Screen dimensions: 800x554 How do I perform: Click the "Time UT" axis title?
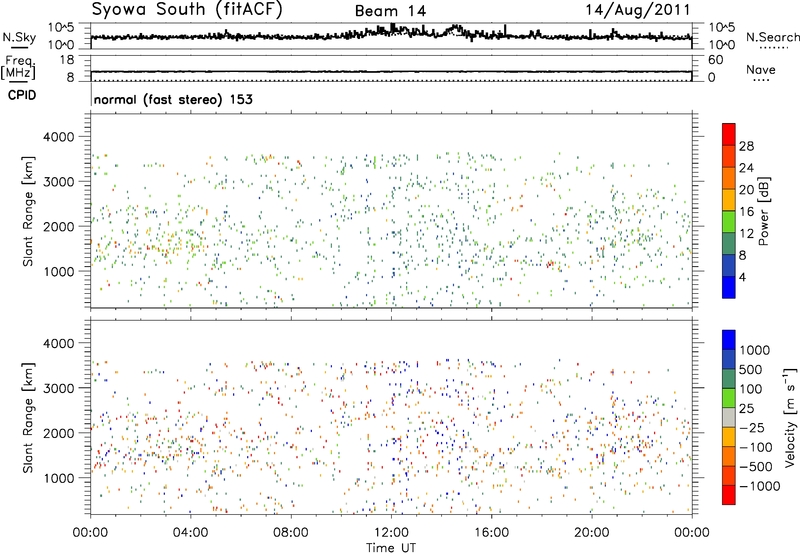tap(391, 548)
